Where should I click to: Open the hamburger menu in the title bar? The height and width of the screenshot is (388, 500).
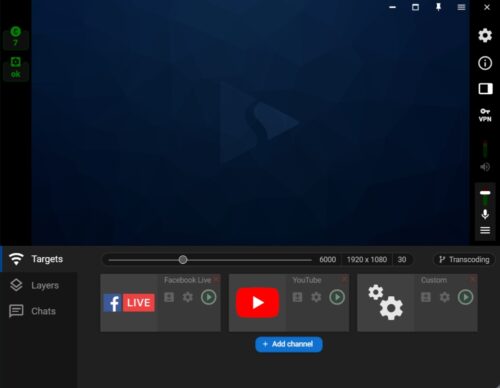(461, 7)
